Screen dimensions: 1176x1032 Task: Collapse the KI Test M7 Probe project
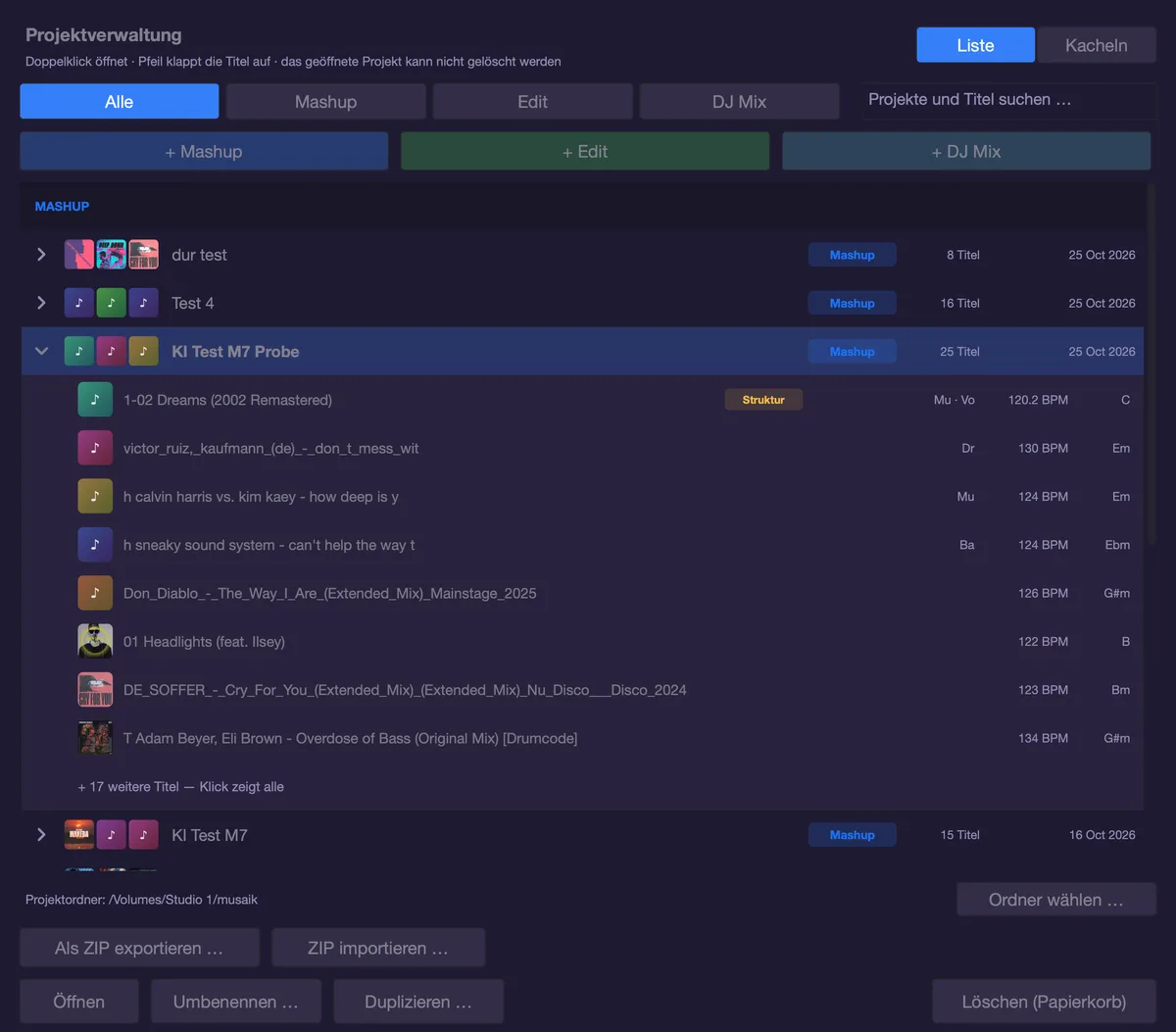[41, 351]
